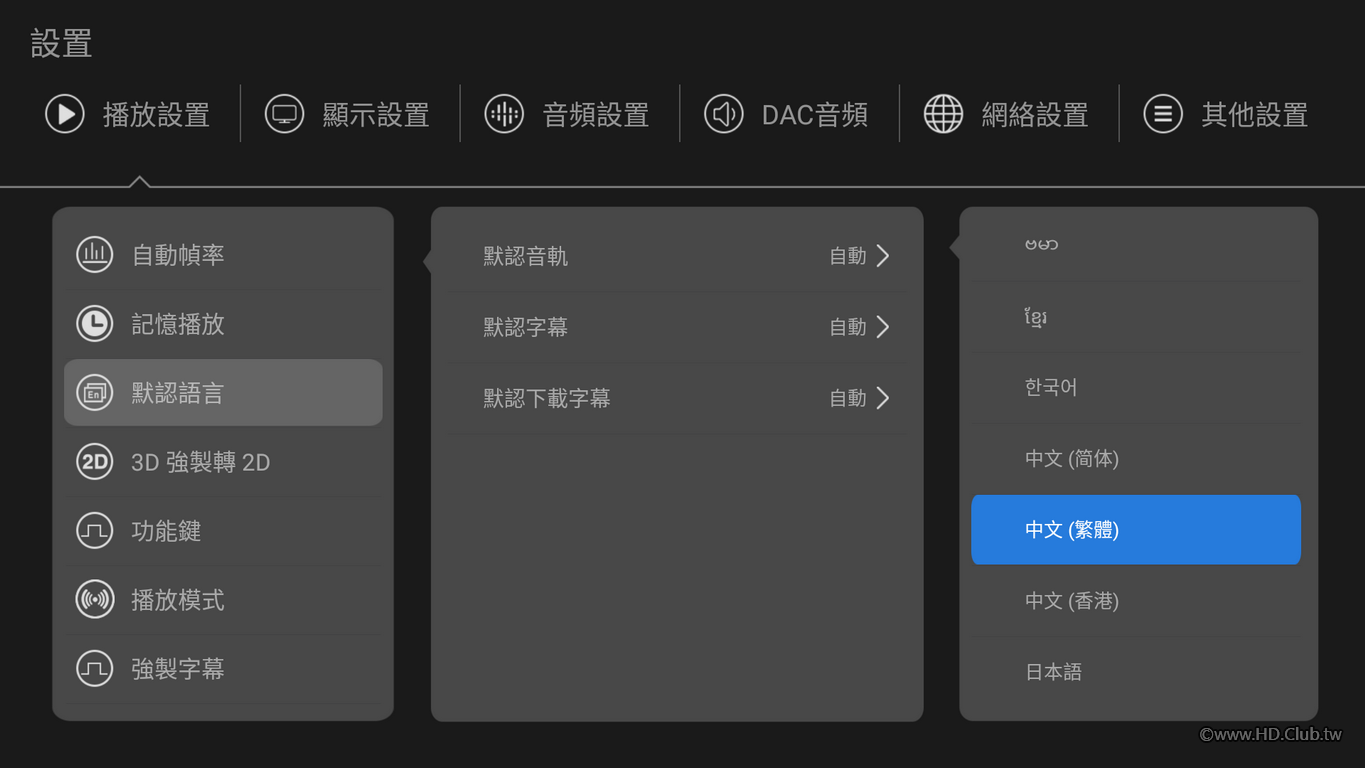Open 其他設置 tab

point(1227,114)
